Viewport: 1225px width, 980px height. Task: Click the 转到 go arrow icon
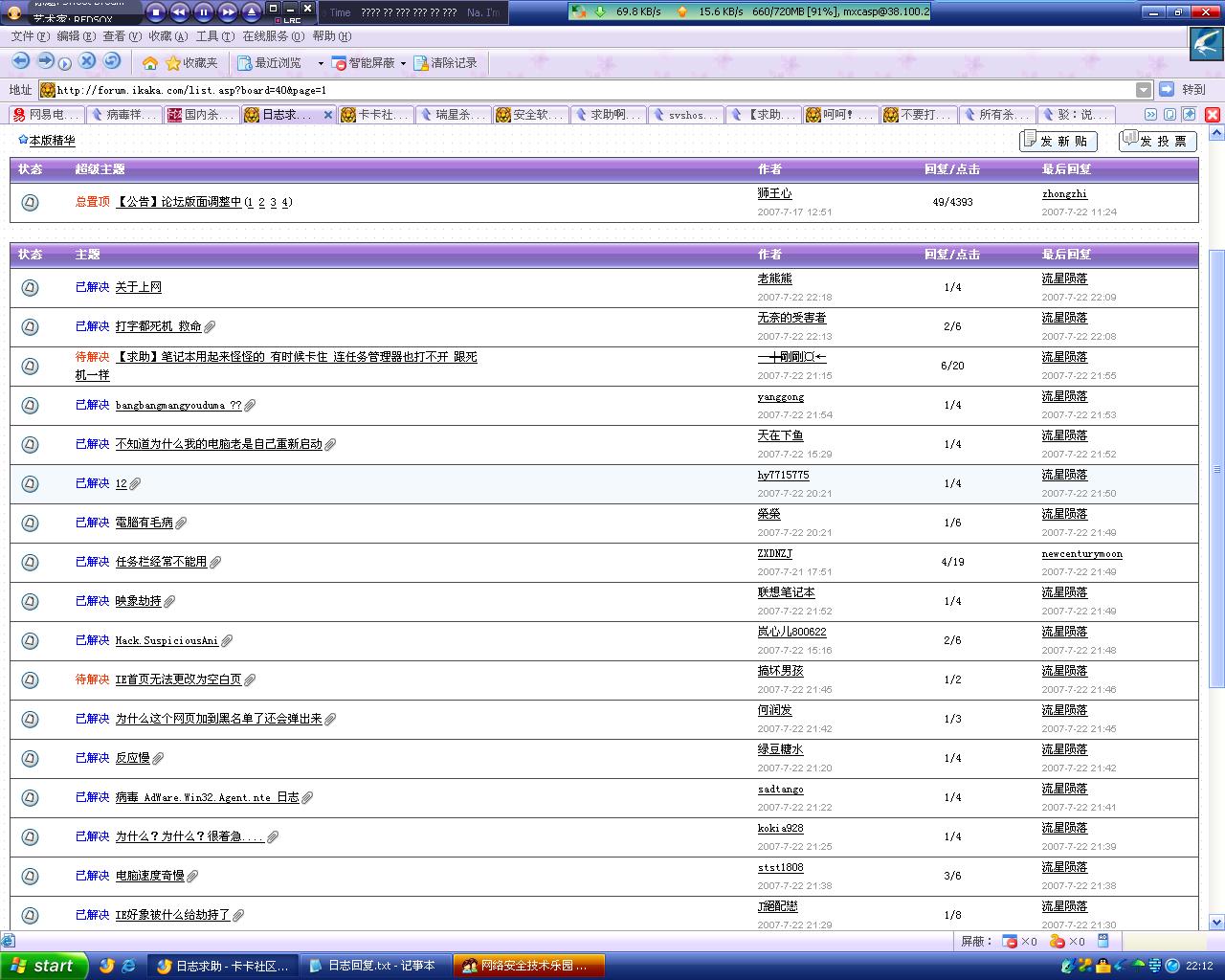(1166, 89)
